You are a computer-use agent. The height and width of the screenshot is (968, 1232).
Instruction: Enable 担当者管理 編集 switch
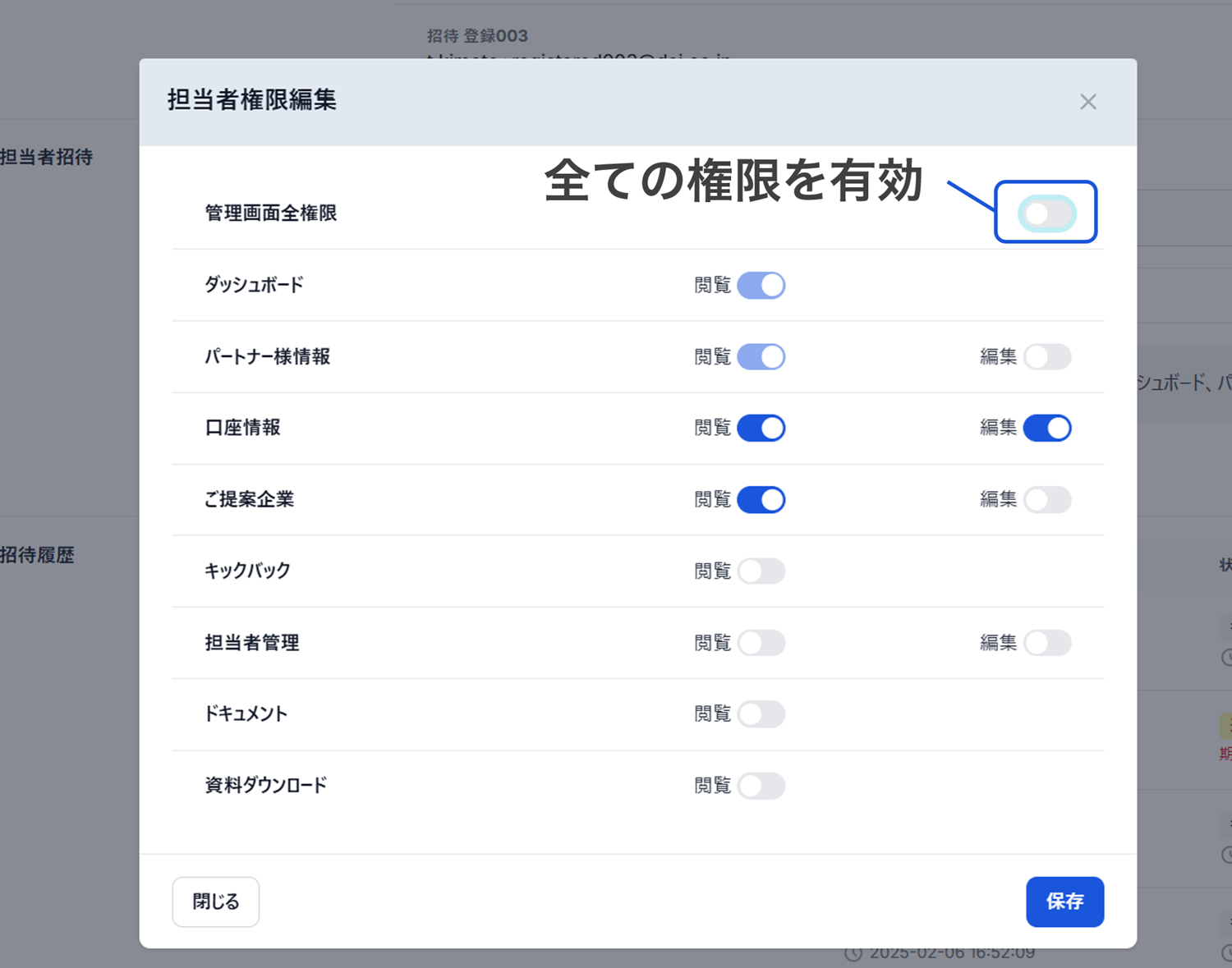pyautogui.click(x=1047, y=642)
